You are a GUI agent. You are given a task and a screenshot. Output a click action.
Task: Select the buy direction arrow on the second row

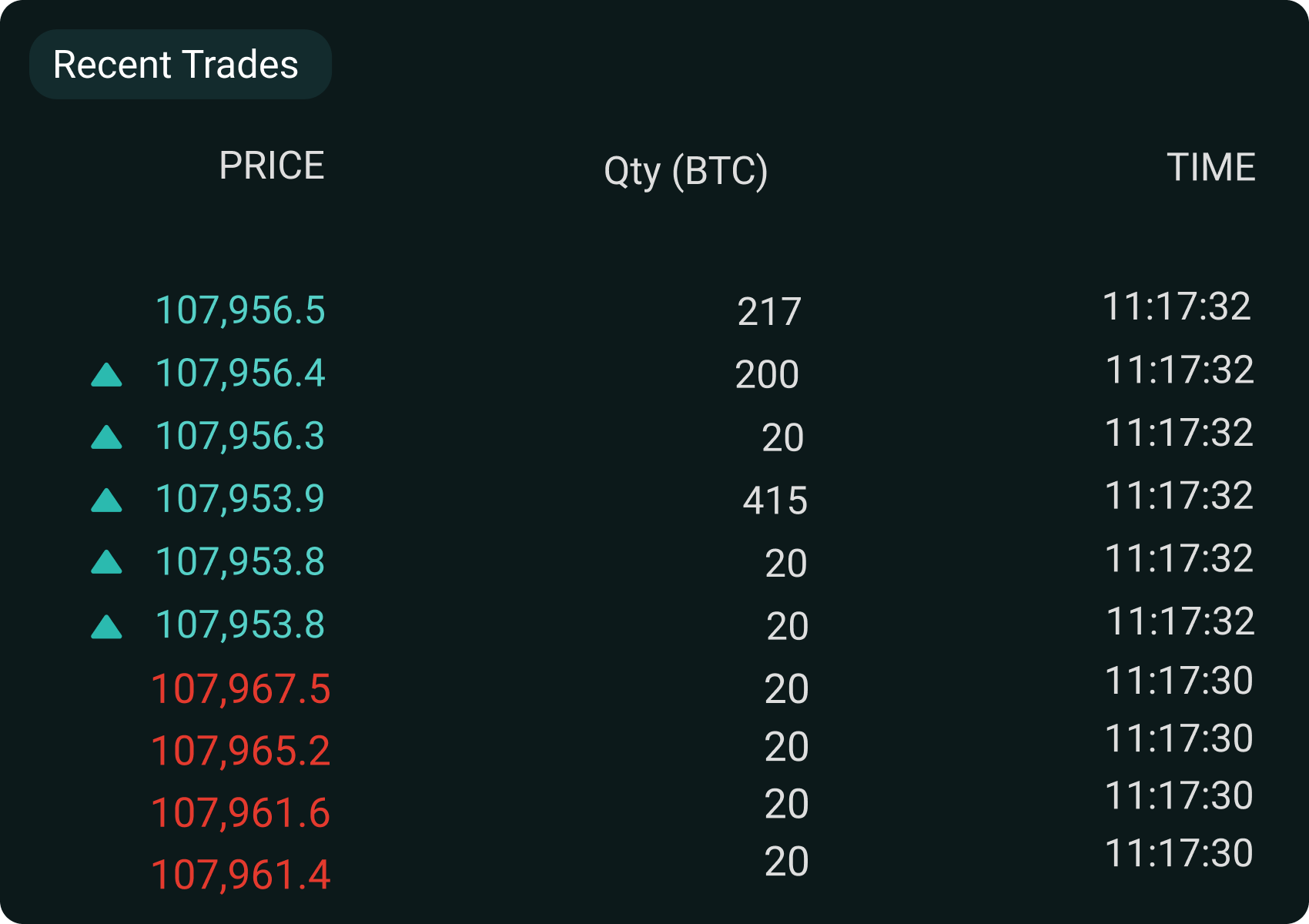tap(109, 375)
